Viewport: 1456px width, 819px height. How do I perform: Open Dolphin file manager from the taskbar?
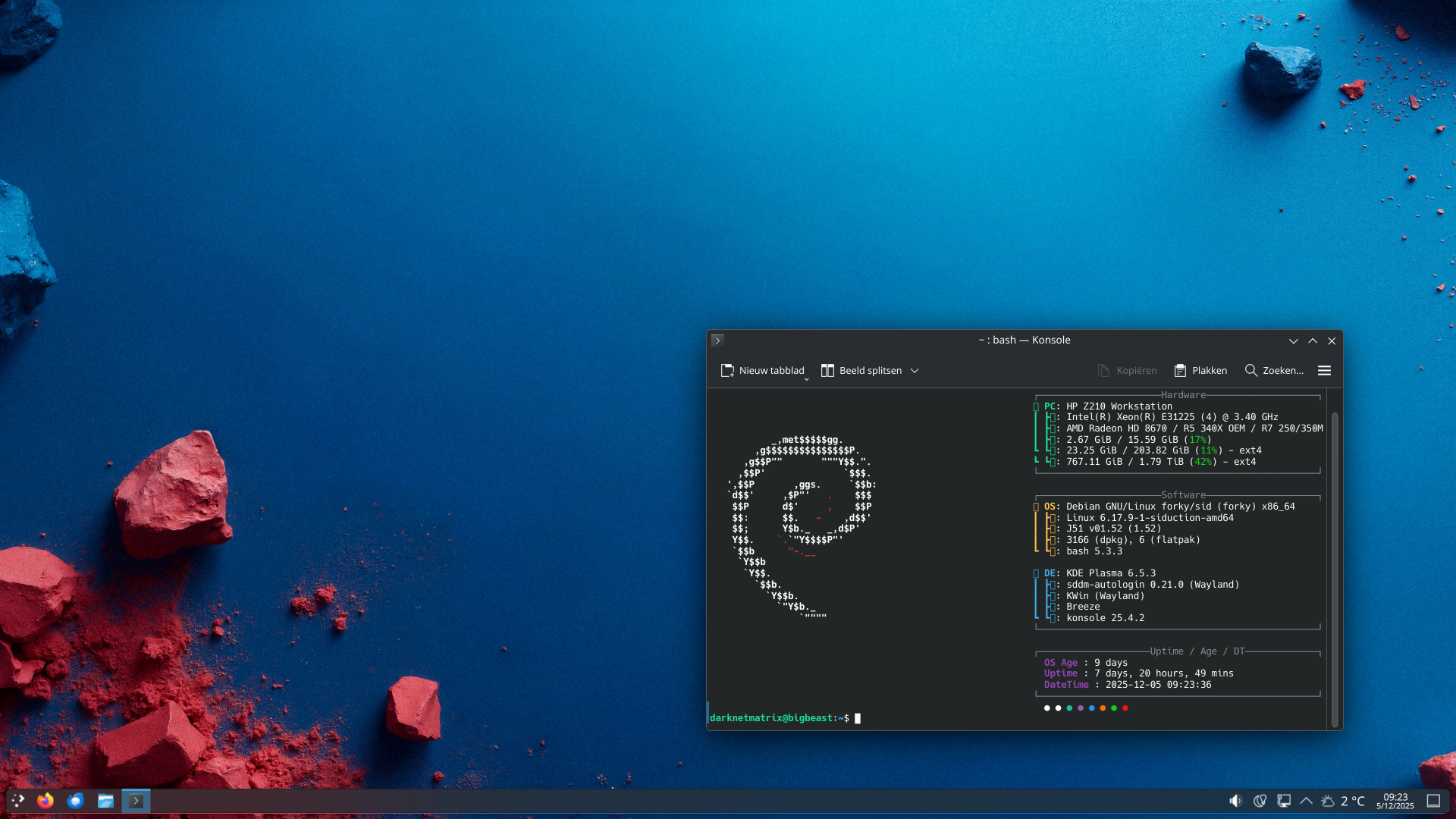(105, 801)
